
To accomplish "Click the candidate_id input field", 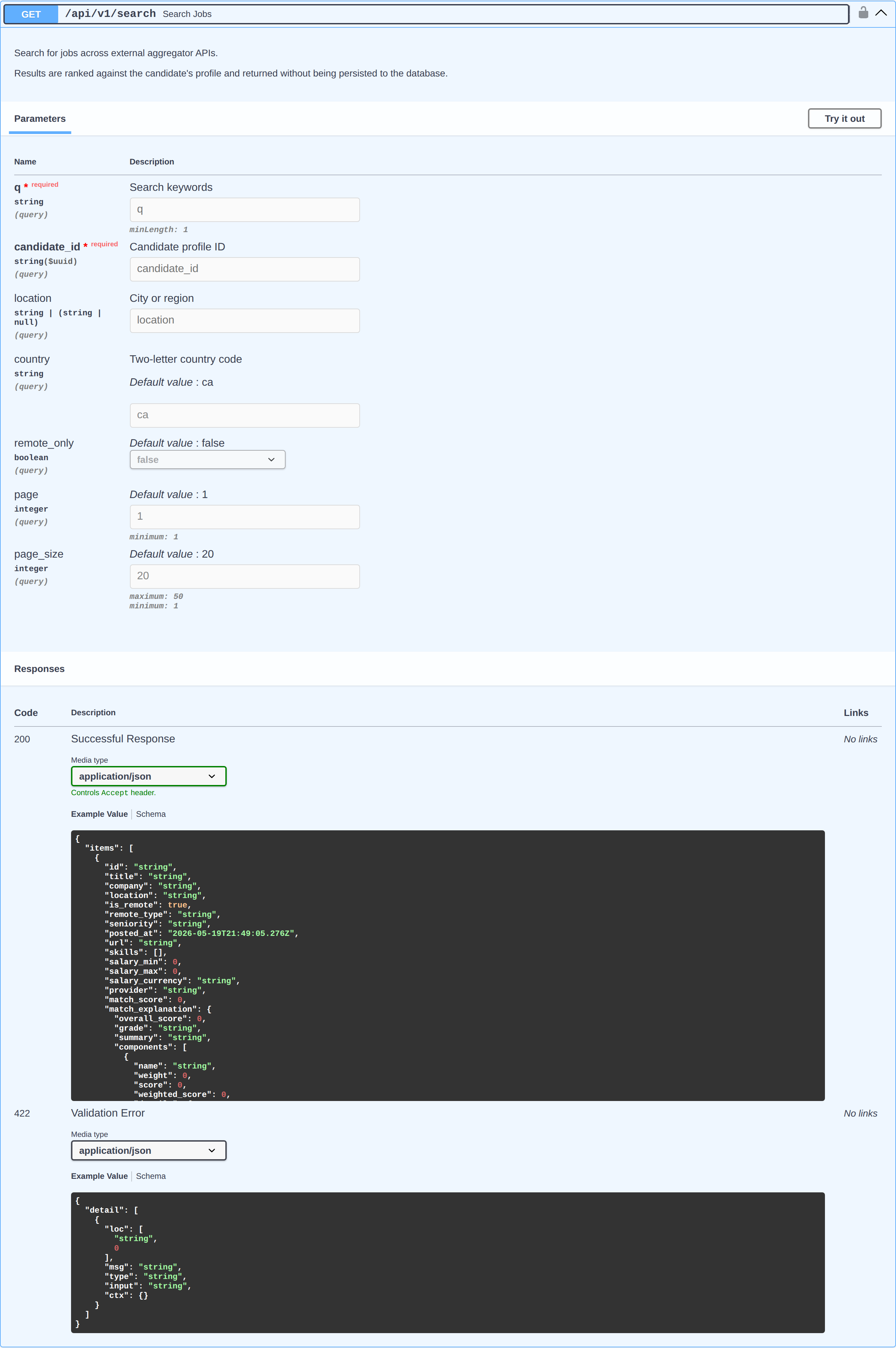I will 245,269.
